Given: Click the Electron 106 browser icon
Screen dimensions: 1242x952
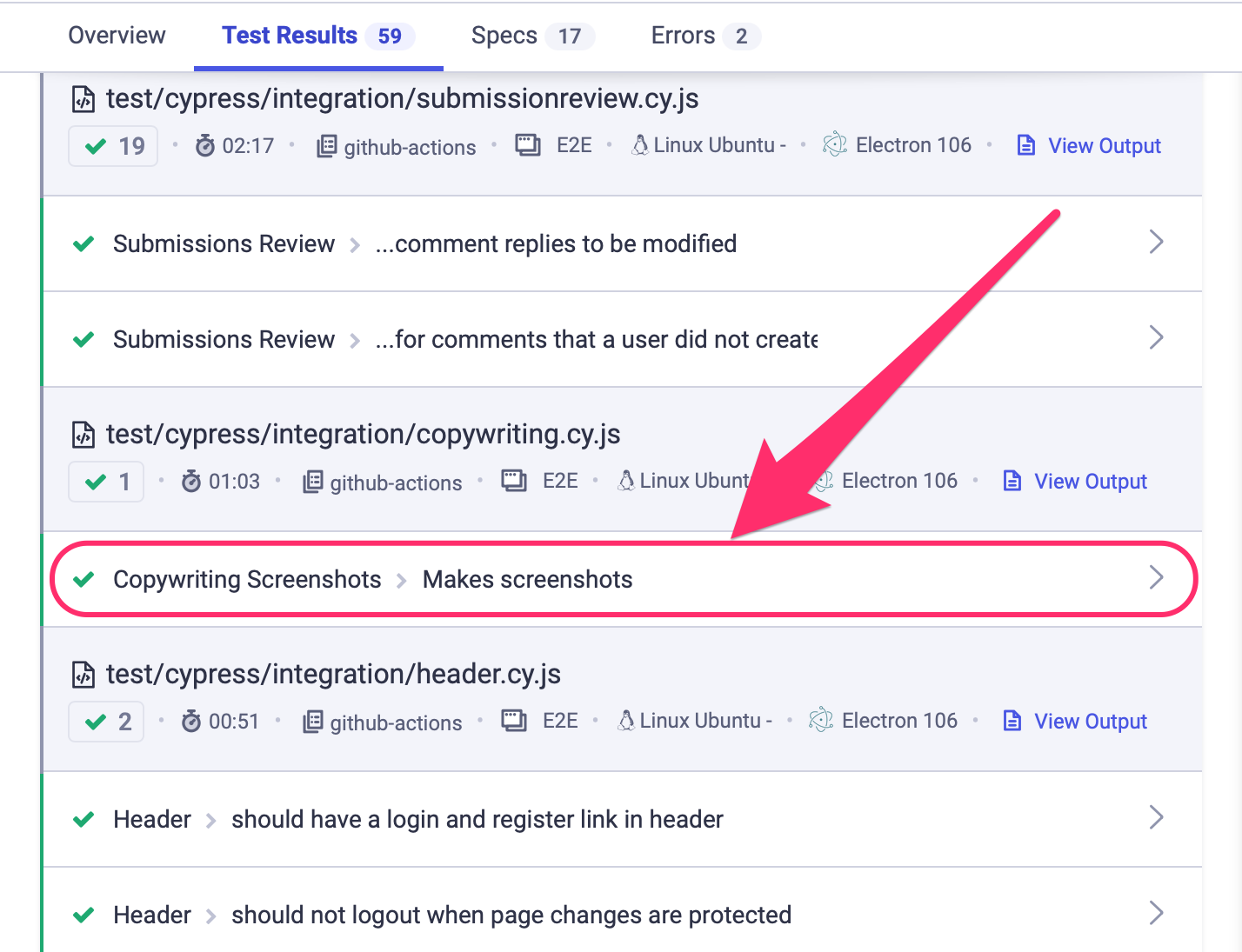Looking at the screenshot, I should (834, 144).
